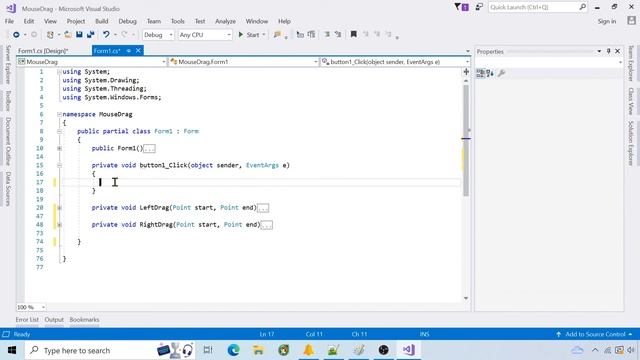Image resolution: width=640 pixels, height=360 pixels.
Task: Open the Start button dropdown arrow
Action: coord(264,35)
